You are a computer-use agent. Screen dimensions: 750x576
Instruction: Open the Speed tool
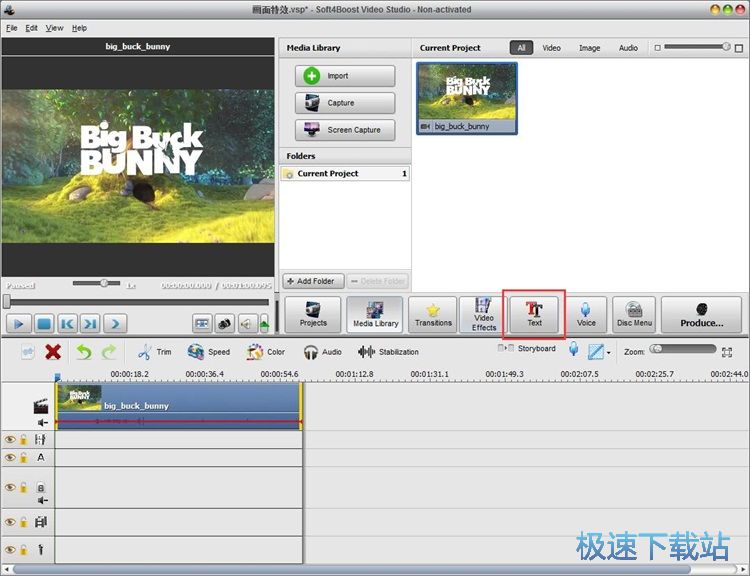(x=209, y=352)
